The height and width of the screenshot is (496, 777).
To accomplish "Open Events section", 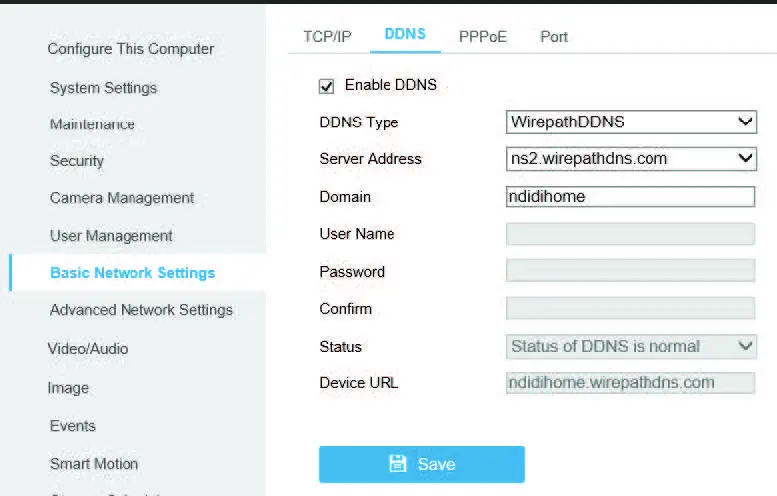I will (x=72, y=426).
